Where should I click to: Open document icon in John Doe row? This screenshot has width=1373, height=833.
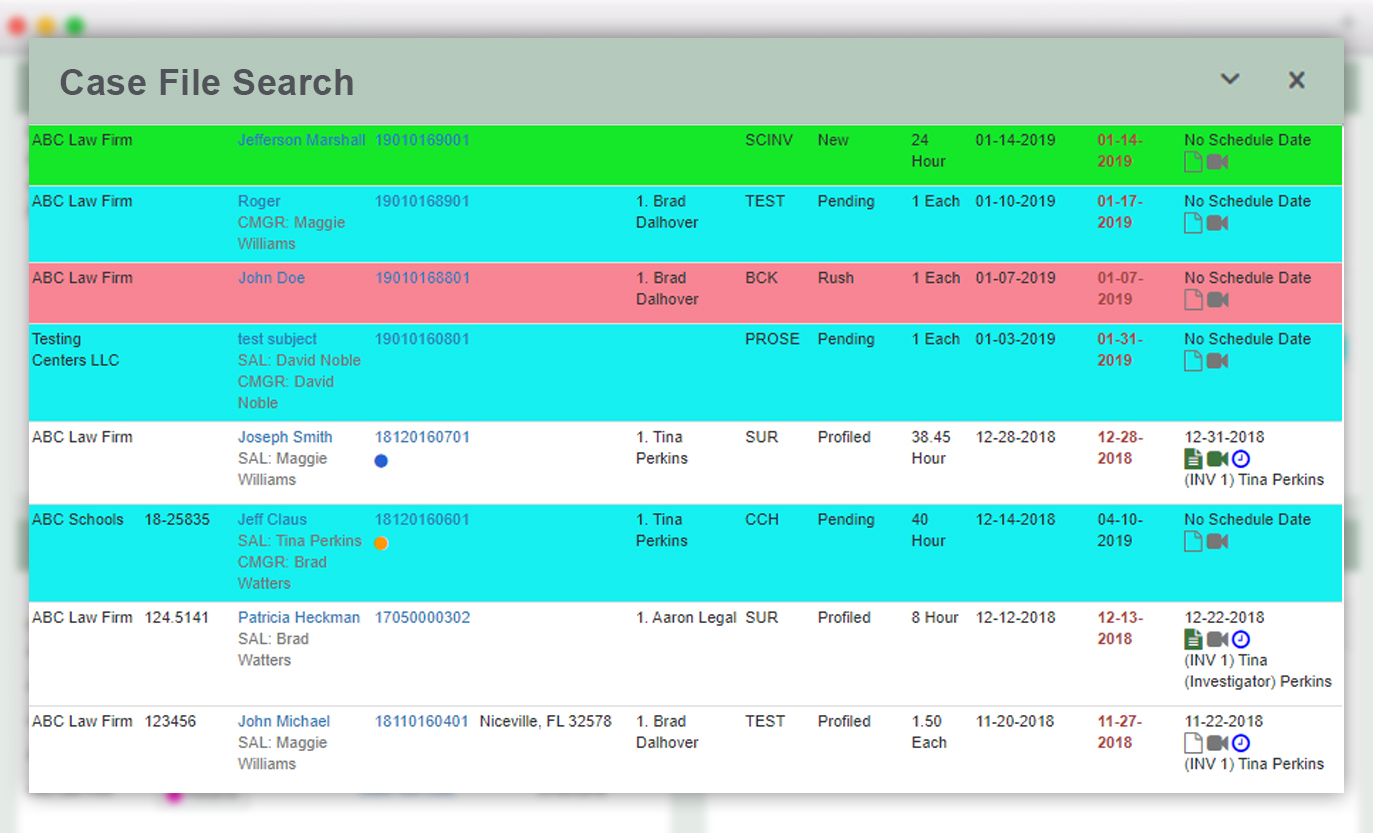[x=1193, y=300]
